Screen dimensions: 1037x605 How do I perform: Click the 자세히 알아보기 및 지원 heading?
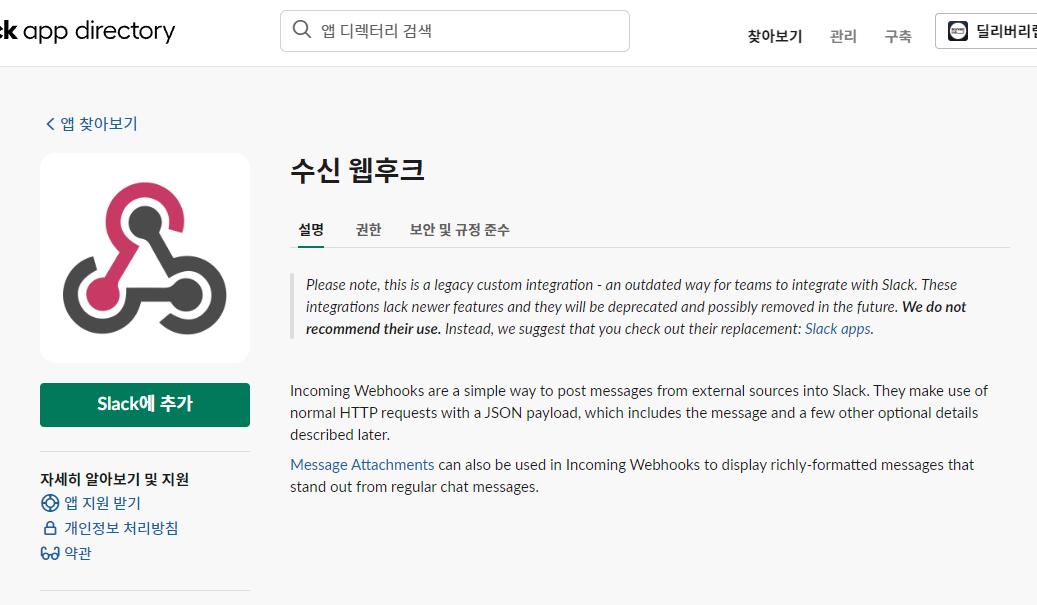click(x=114, y=479)
